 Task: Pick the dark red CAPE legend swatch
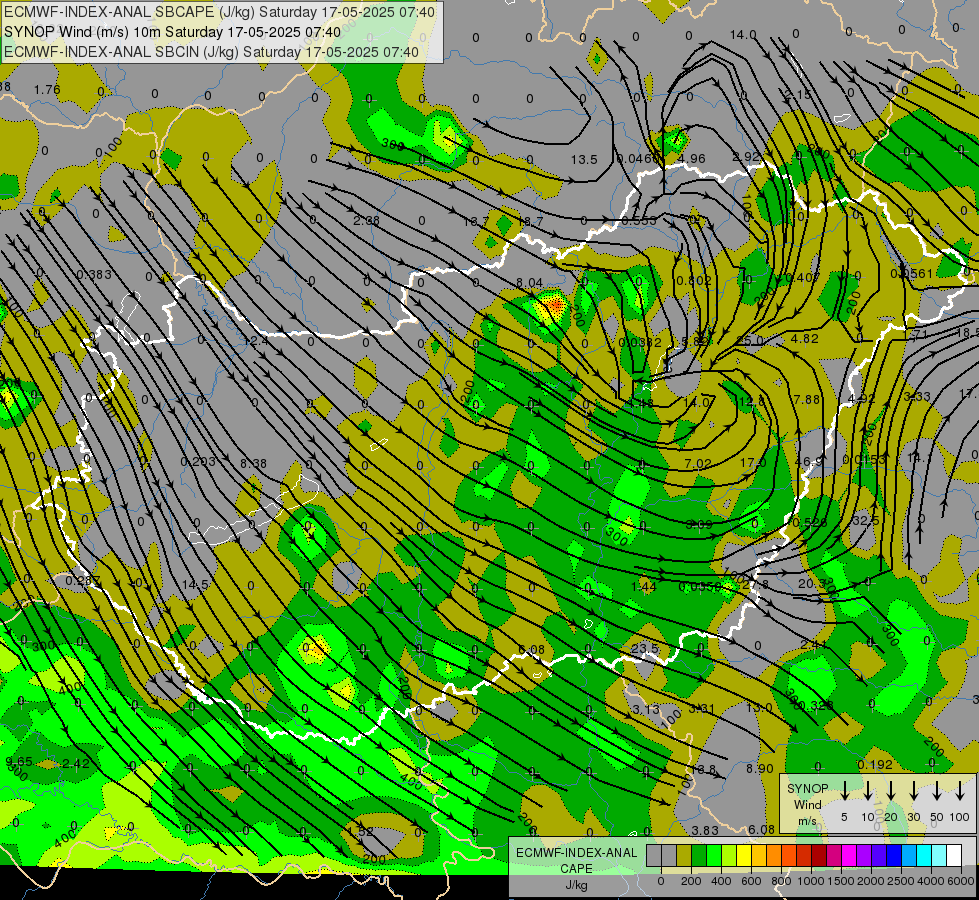[819, 855]
